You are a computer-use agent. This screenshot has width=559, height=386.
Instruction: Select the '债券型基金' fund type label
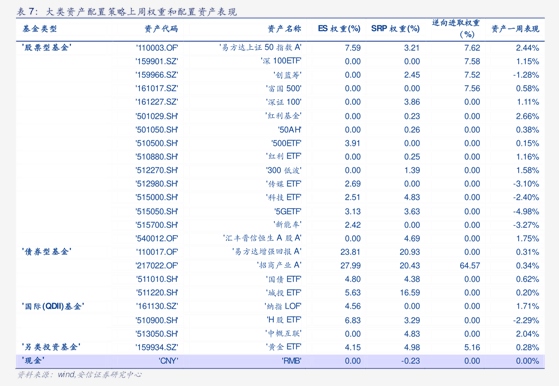46,252
